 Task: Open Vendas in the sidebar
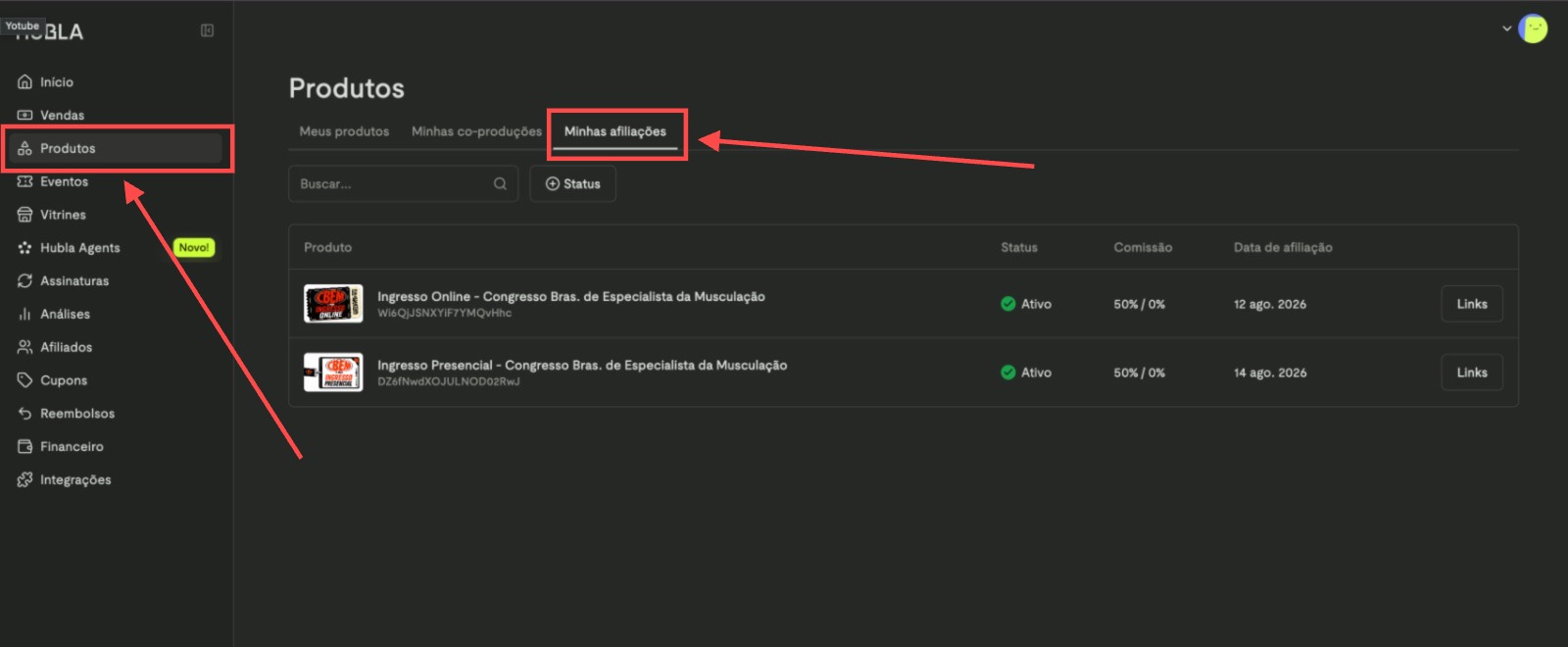click(x=116, y=116)
